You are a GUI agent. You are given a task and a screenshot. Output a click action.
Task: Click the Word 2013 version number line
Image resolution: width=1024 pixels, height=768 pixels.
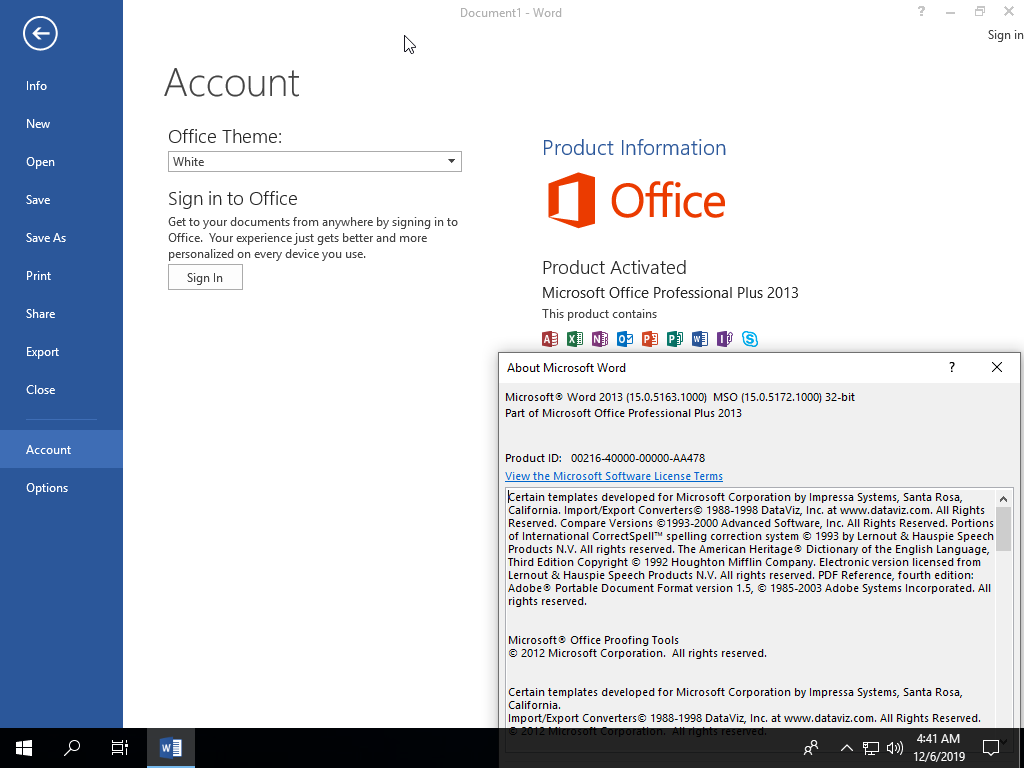(680, 397)
